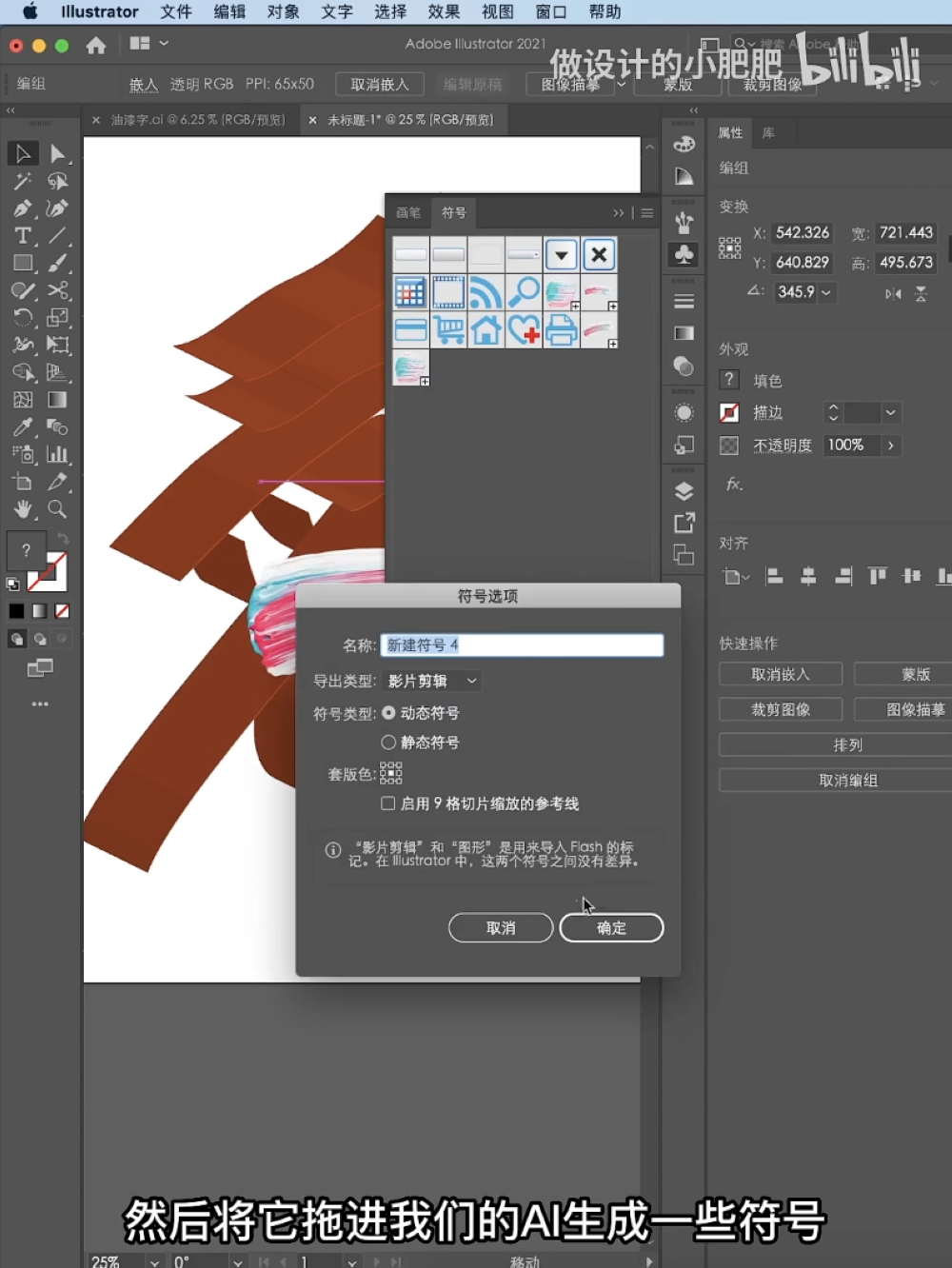
Task: Expand the opacity options arrow
Action: 890,445
